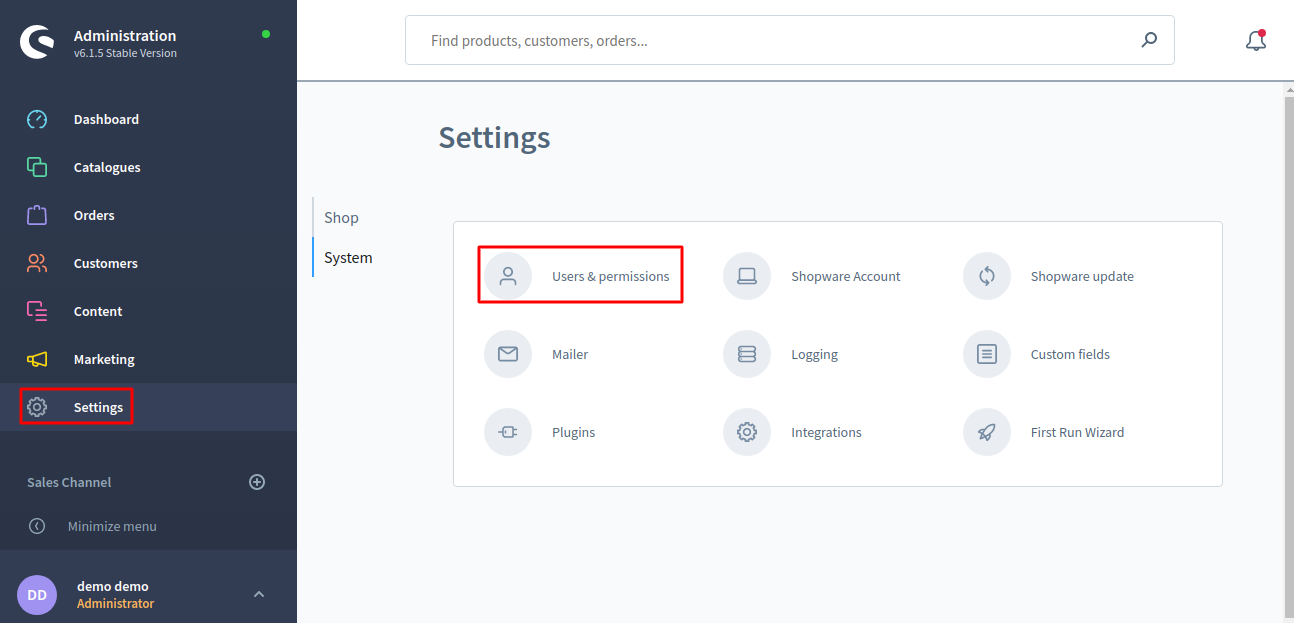Image resolution: width=1294 pixels, height=623 pixels.
Task: Open First Run Wizard link
Action: 1077,432
